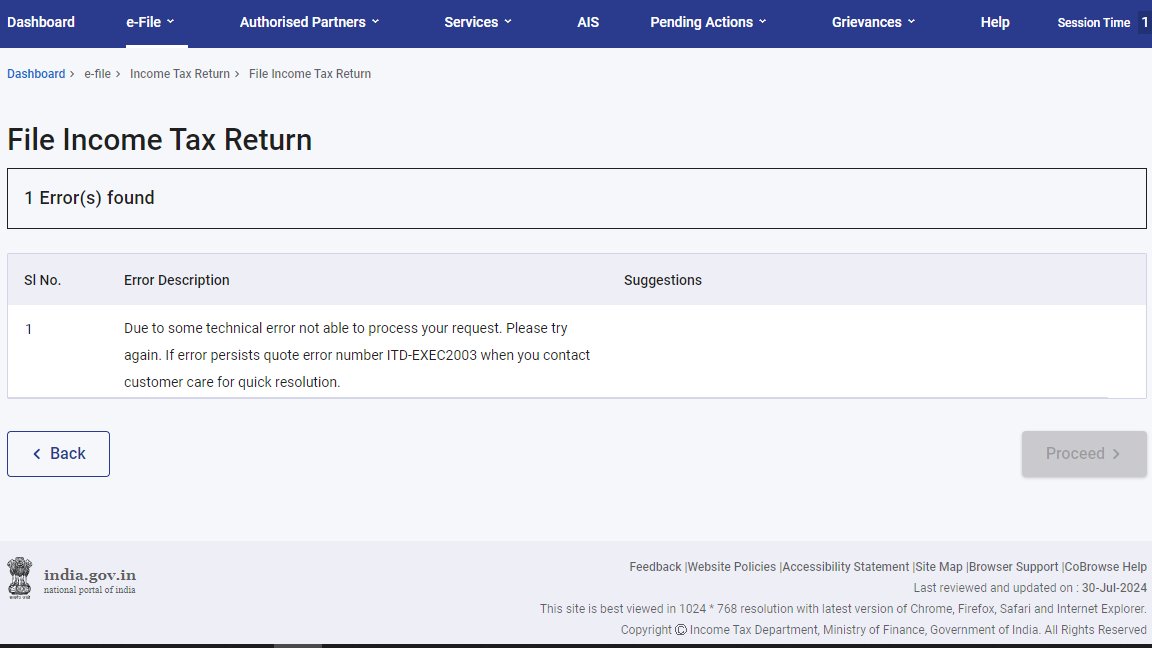Expand the e-File dropdown chevron

(170, 22)
